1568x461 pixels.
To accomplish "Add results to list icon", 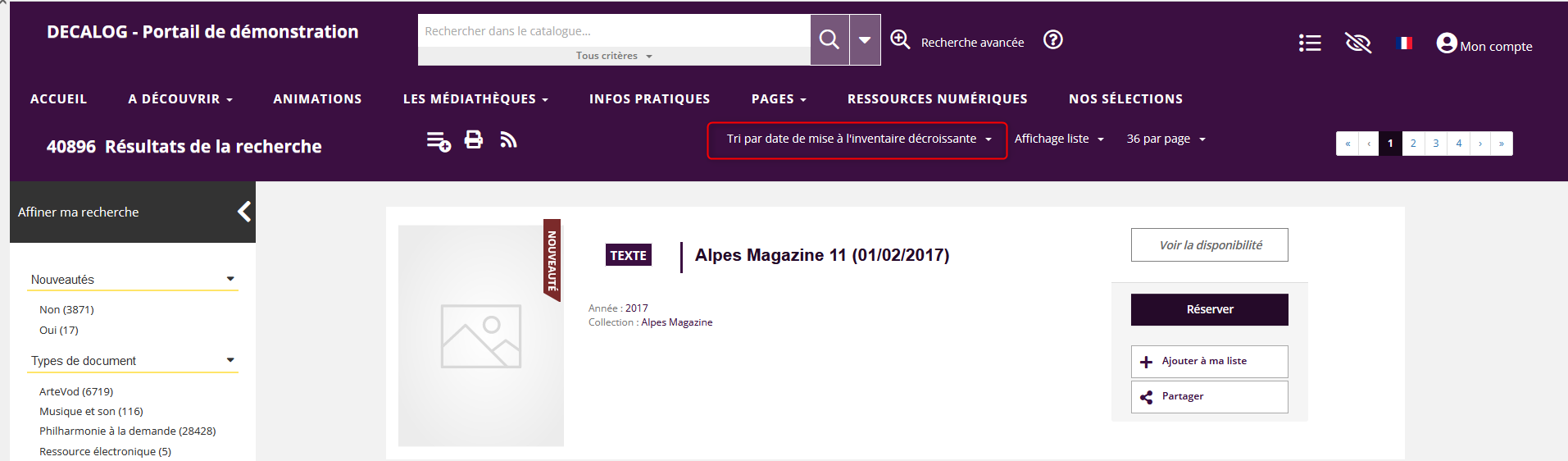I will [x=439, y=141].
